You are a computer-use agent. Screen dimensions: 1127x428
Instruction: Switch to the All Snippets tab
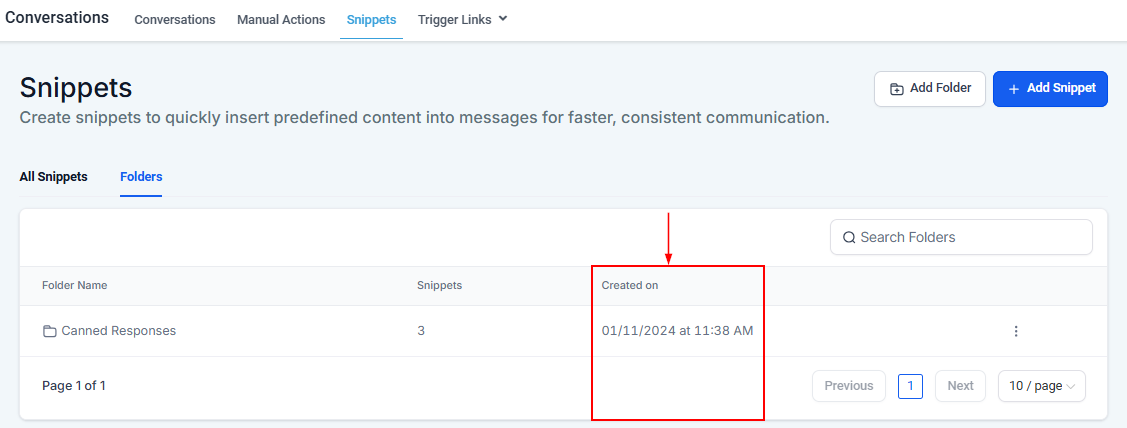coord(53,177)
